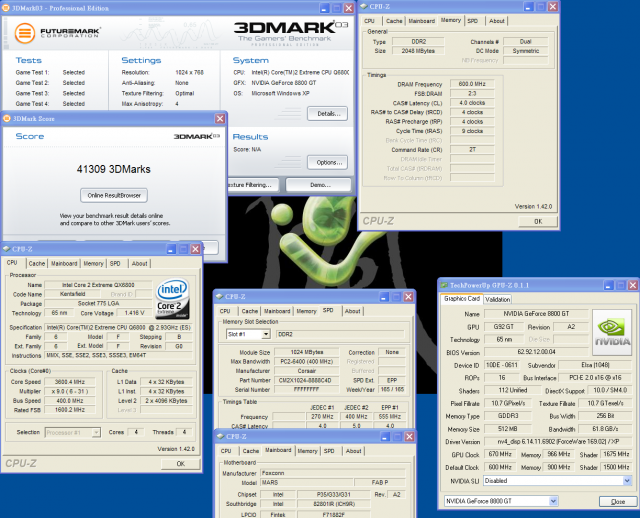Open the Cache tab in CPU-Z processor window
Viewport: 640px width, 518px height.
[37, 263]
